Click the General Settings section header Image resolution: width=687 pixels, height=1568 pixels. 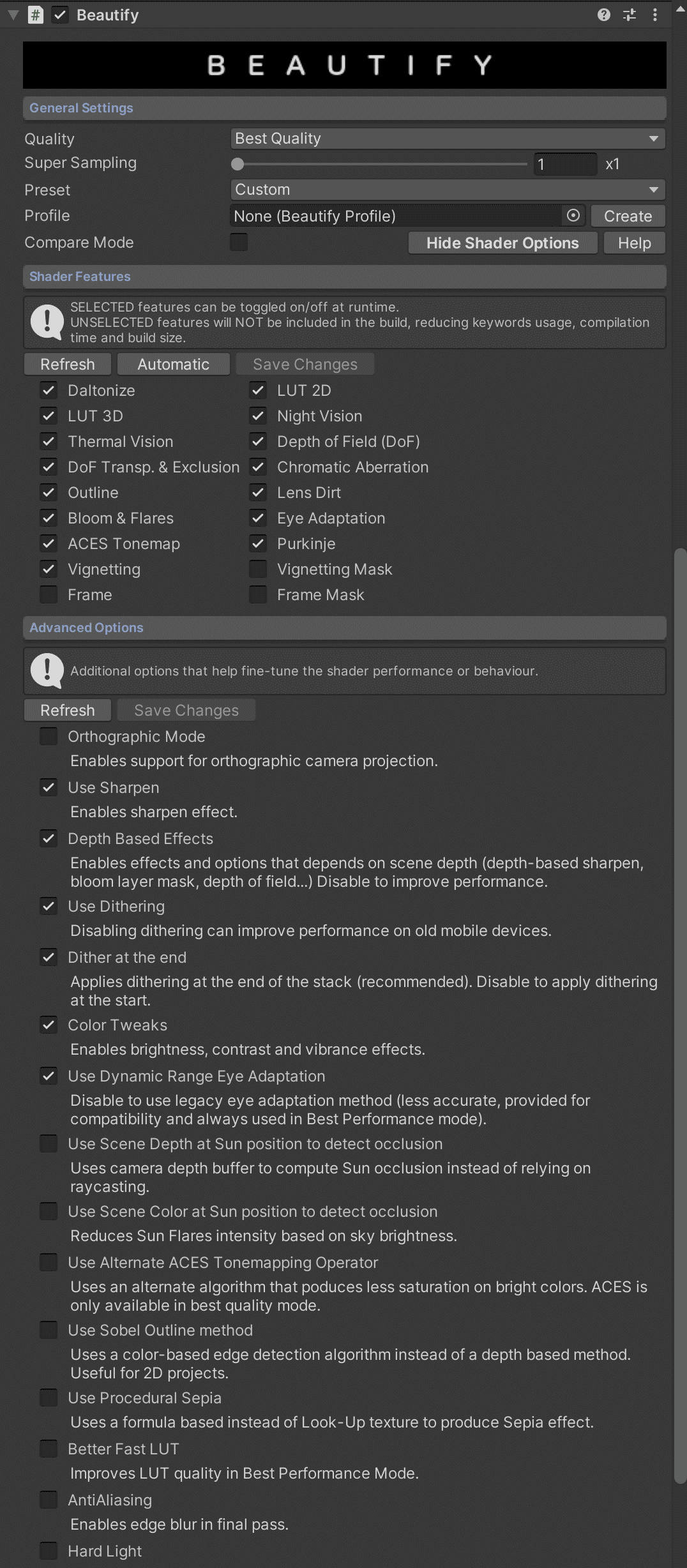click(x=82, y=108)
